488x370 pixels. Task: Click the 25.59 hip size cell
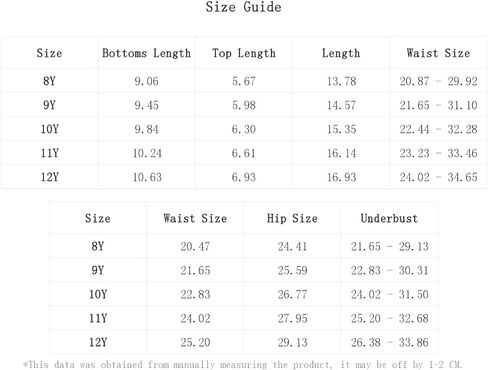(292, 270)
